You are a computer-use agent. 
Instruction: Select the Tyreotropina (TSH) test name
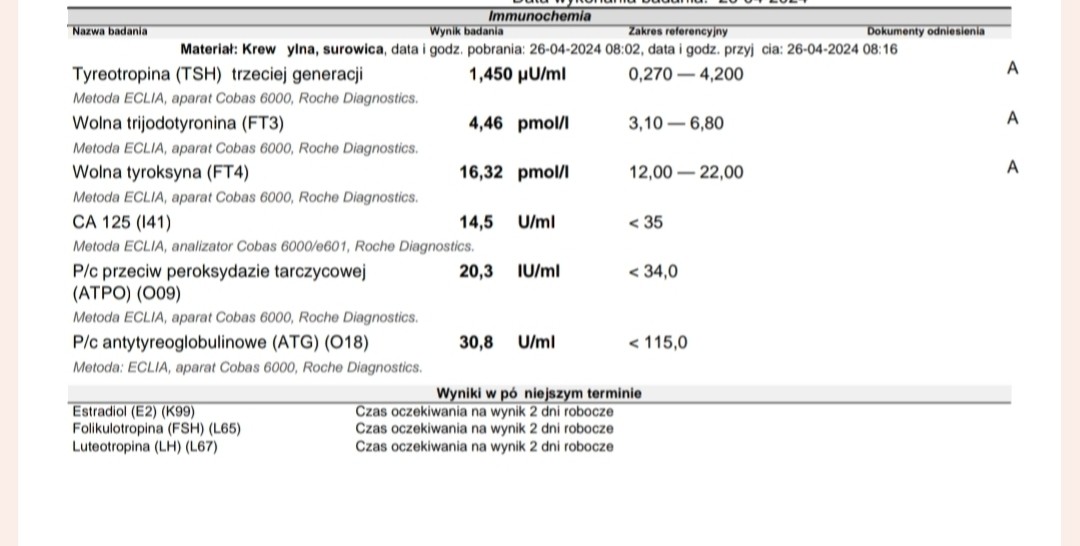217,74
